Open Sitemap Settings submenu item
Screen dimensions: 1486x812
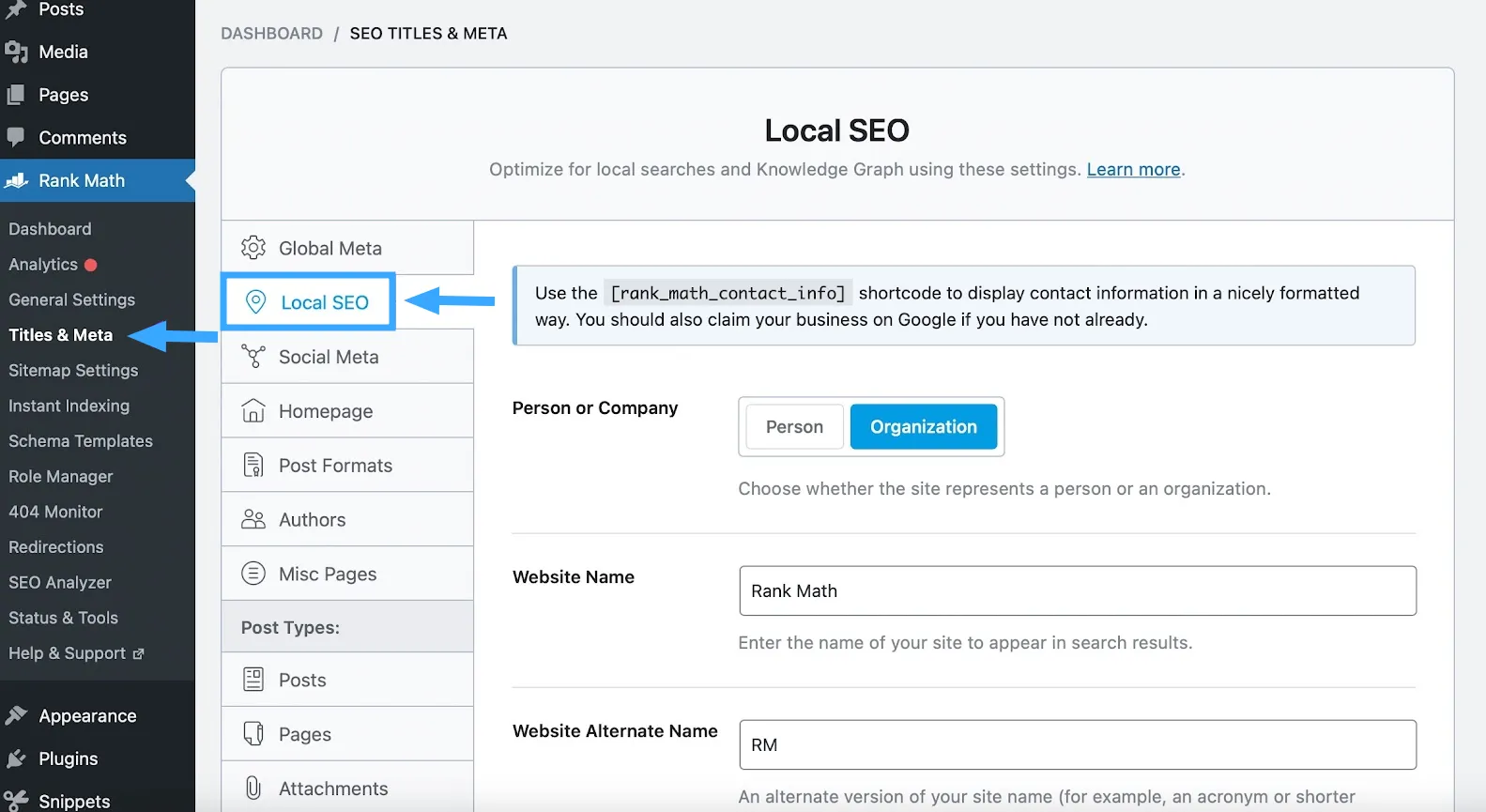coord(73,371)
